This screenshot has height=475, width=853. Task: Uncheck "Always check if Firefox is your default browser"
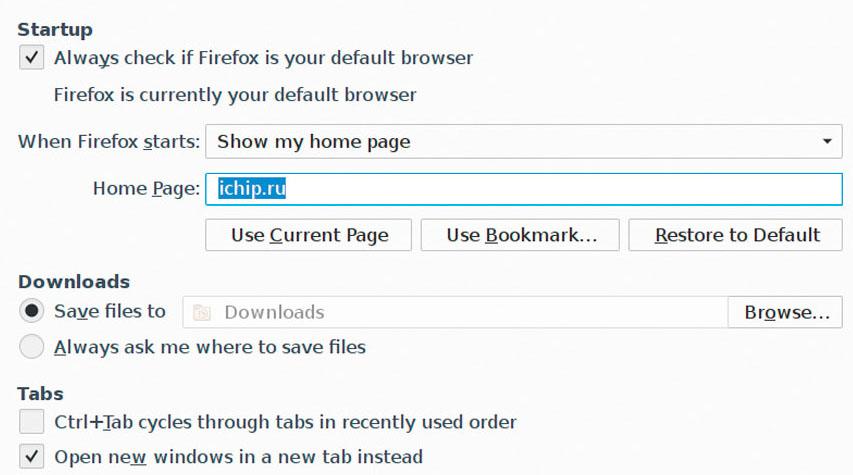click(32, 58)
